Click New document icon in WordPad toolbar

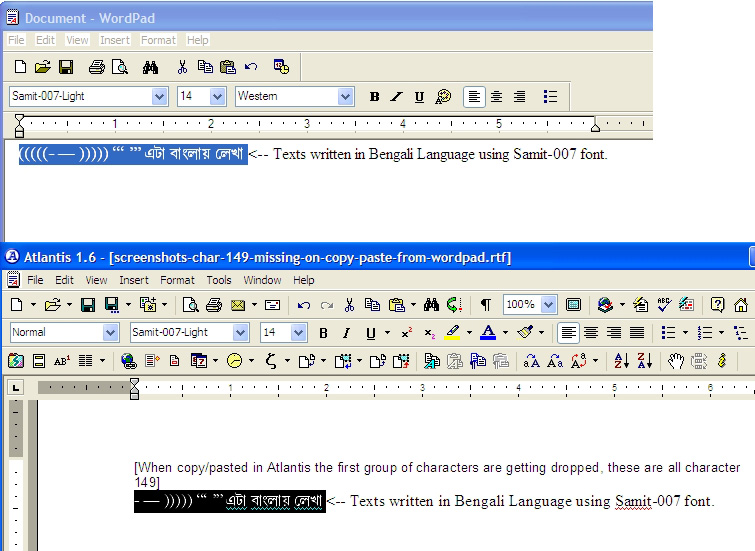pyautogui.click(x=20, y=66)
